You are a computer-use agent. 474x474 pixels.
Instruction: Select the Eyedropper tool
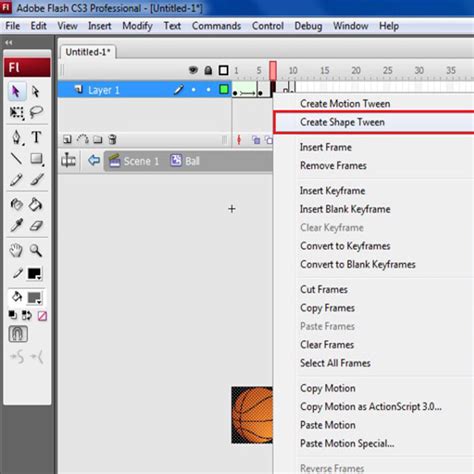pyautogui.click(x=16, y=226)
